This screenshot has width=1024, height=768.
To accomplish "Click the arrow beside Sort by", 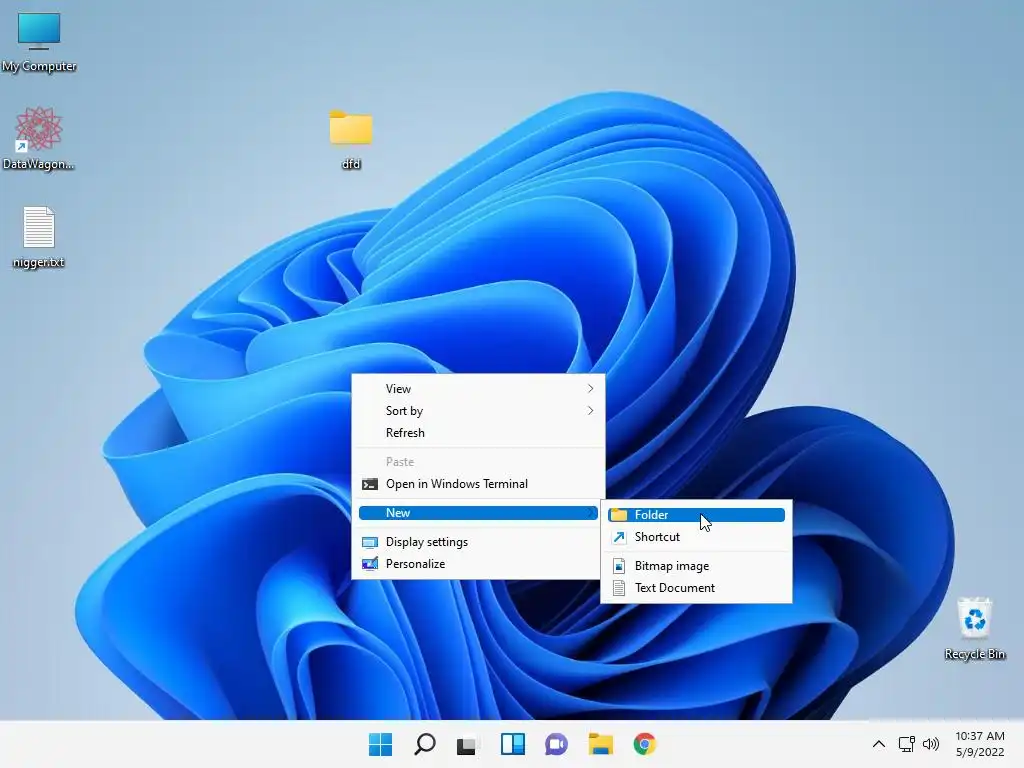I will (590, 411).
